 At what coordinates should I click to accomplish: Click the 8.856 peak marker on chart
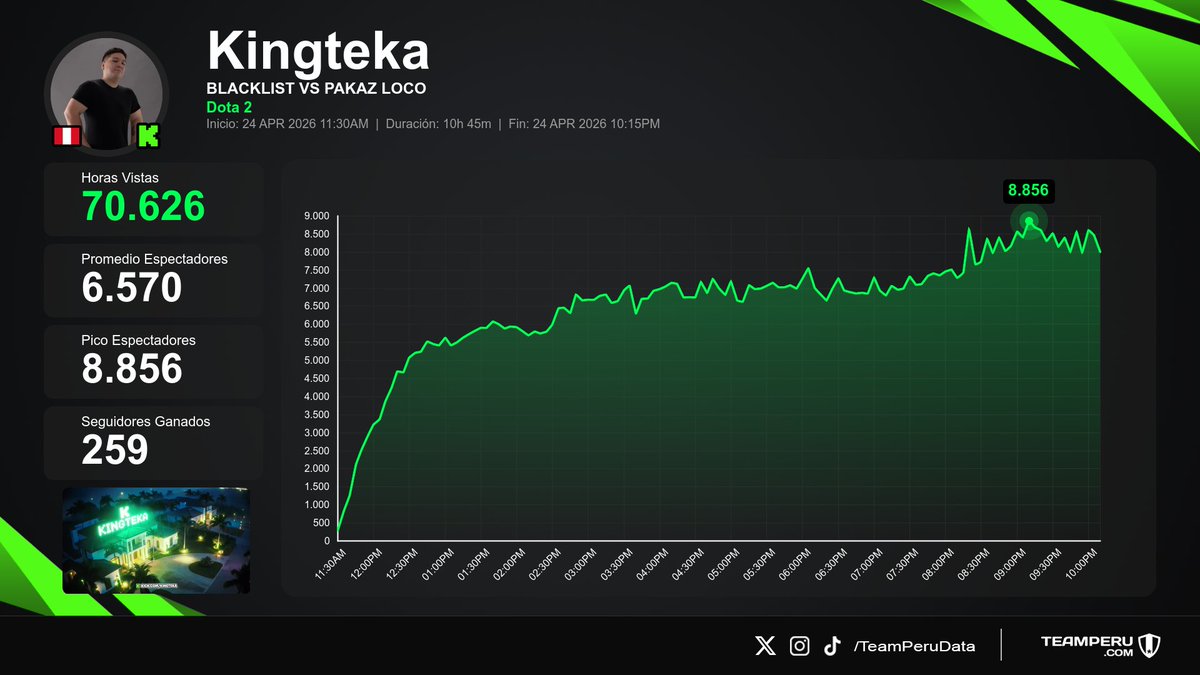click(1028, 222)
